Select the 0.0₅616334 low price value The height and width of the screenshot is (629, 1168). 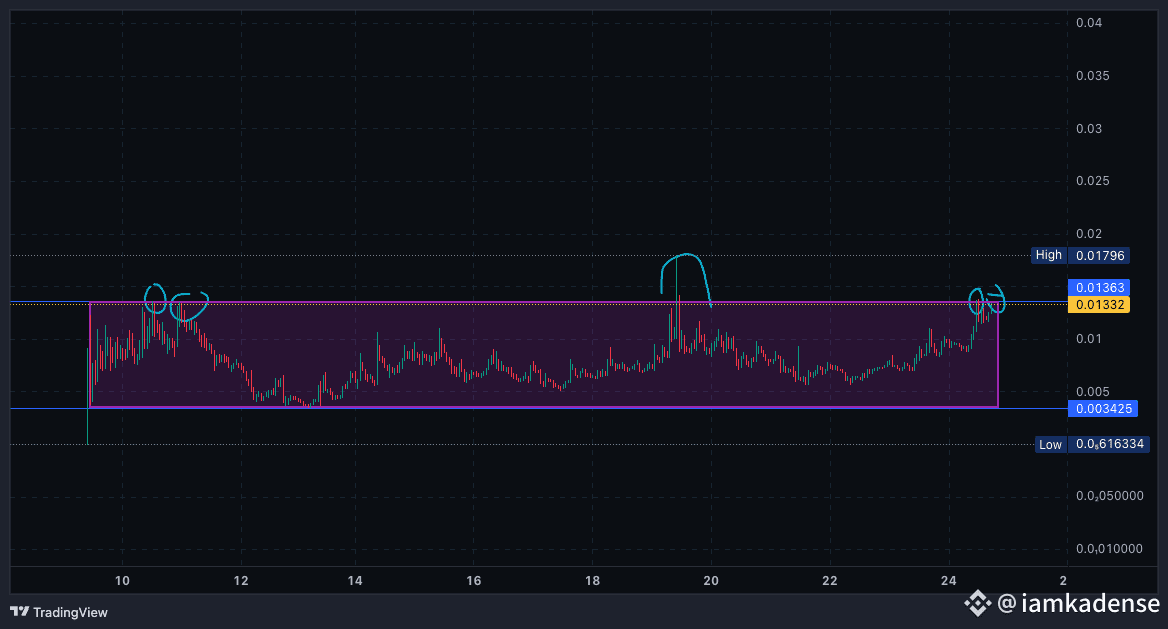click(x=1109, y=444)
